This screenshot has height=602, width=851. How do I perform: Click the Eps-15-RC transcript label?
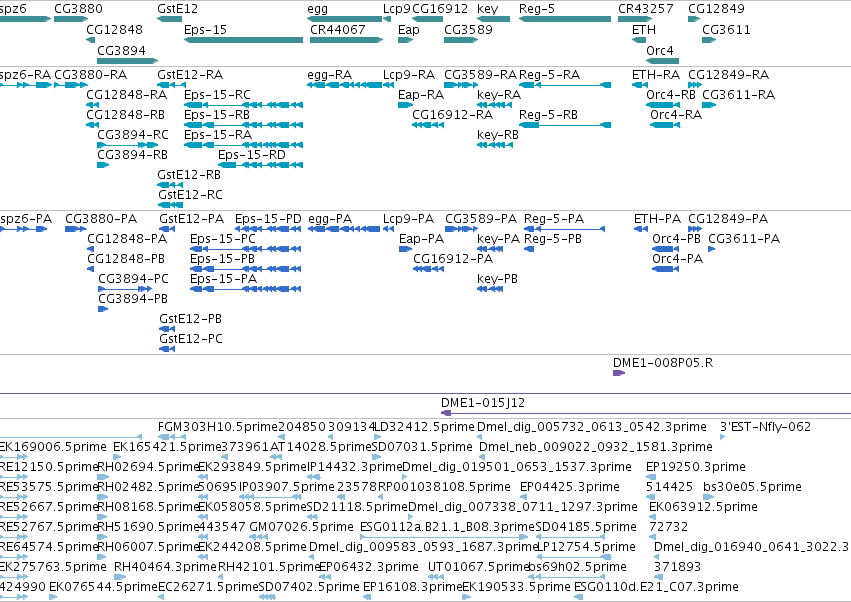(x=217, y=95)
